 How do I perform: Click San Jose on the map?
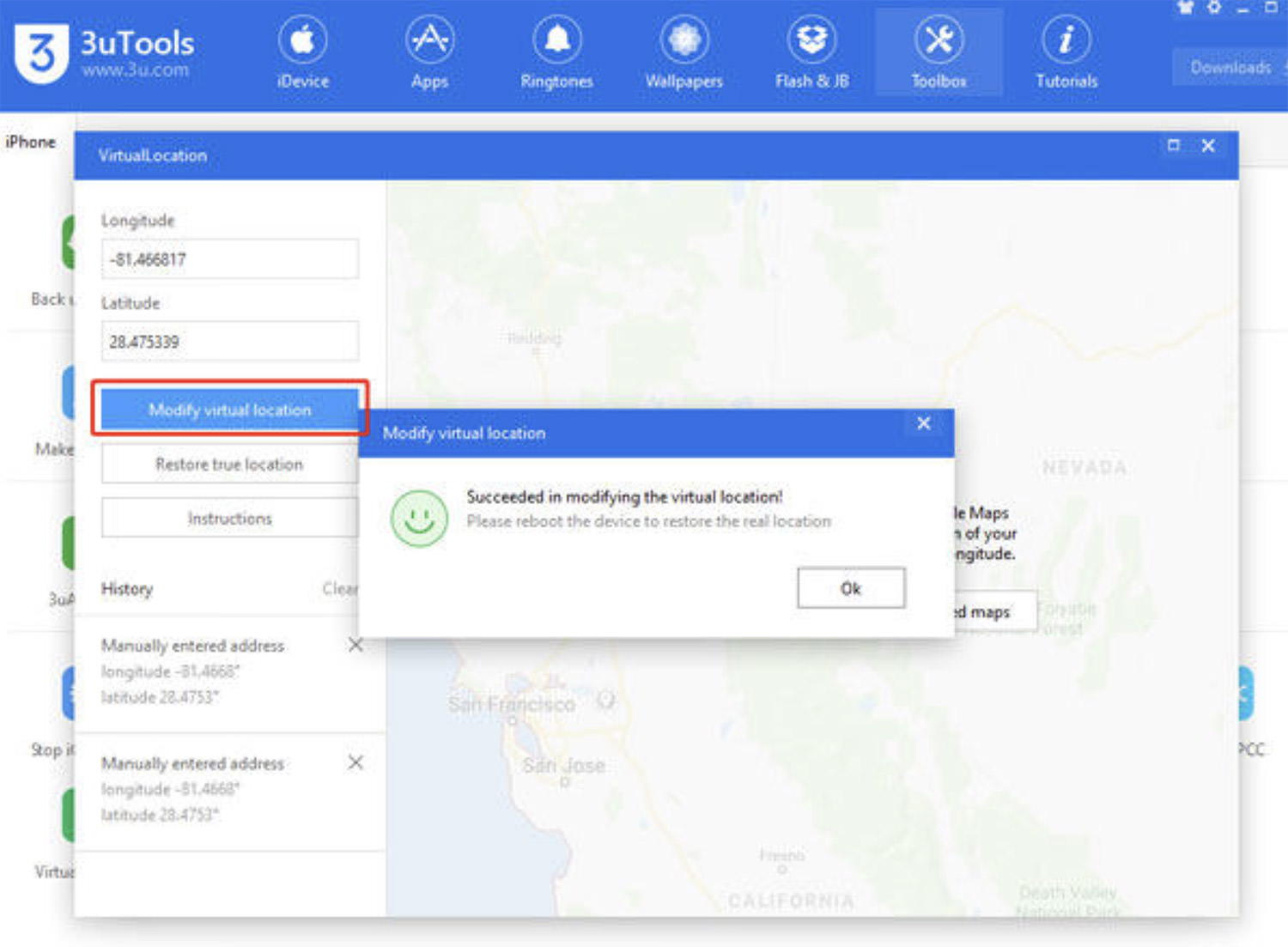(x=564, y=765)
